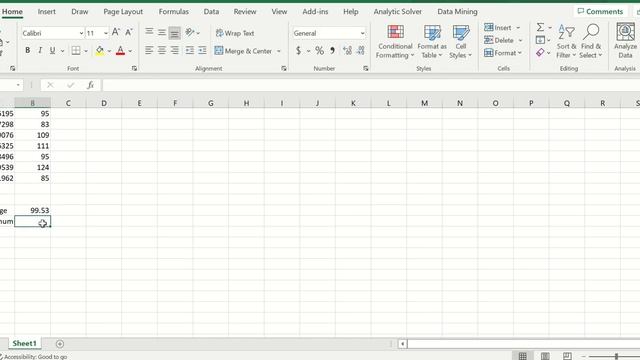This screenshot has width=640, height=360.
Task: Apply Accounting dollar format
Action: click(299, 51)
